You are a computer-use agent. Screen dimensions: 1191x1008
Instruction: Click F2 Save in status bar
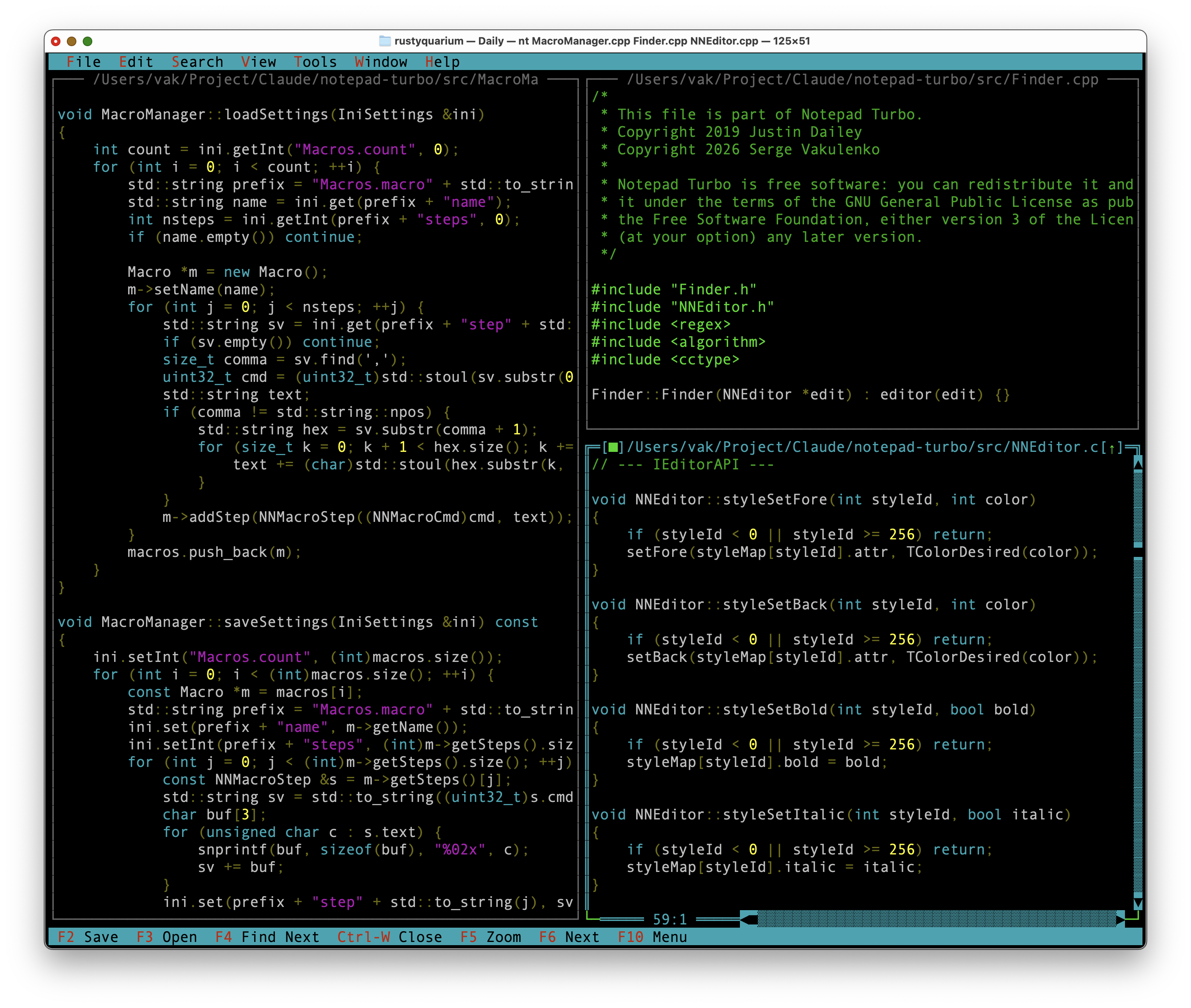[88, 937]
